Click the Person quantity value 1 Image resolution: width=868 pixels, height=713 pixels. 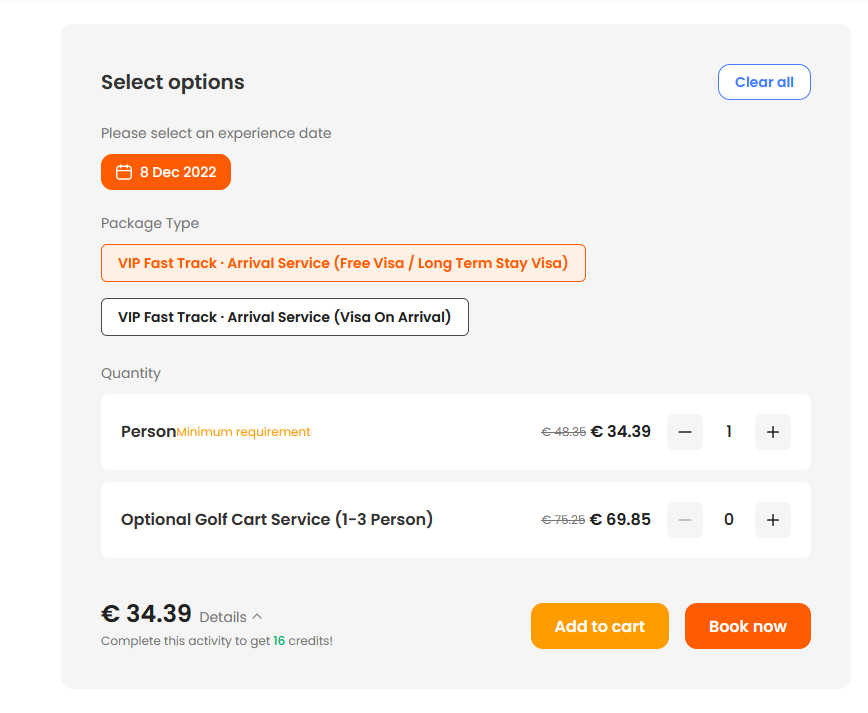click(729, 432)
